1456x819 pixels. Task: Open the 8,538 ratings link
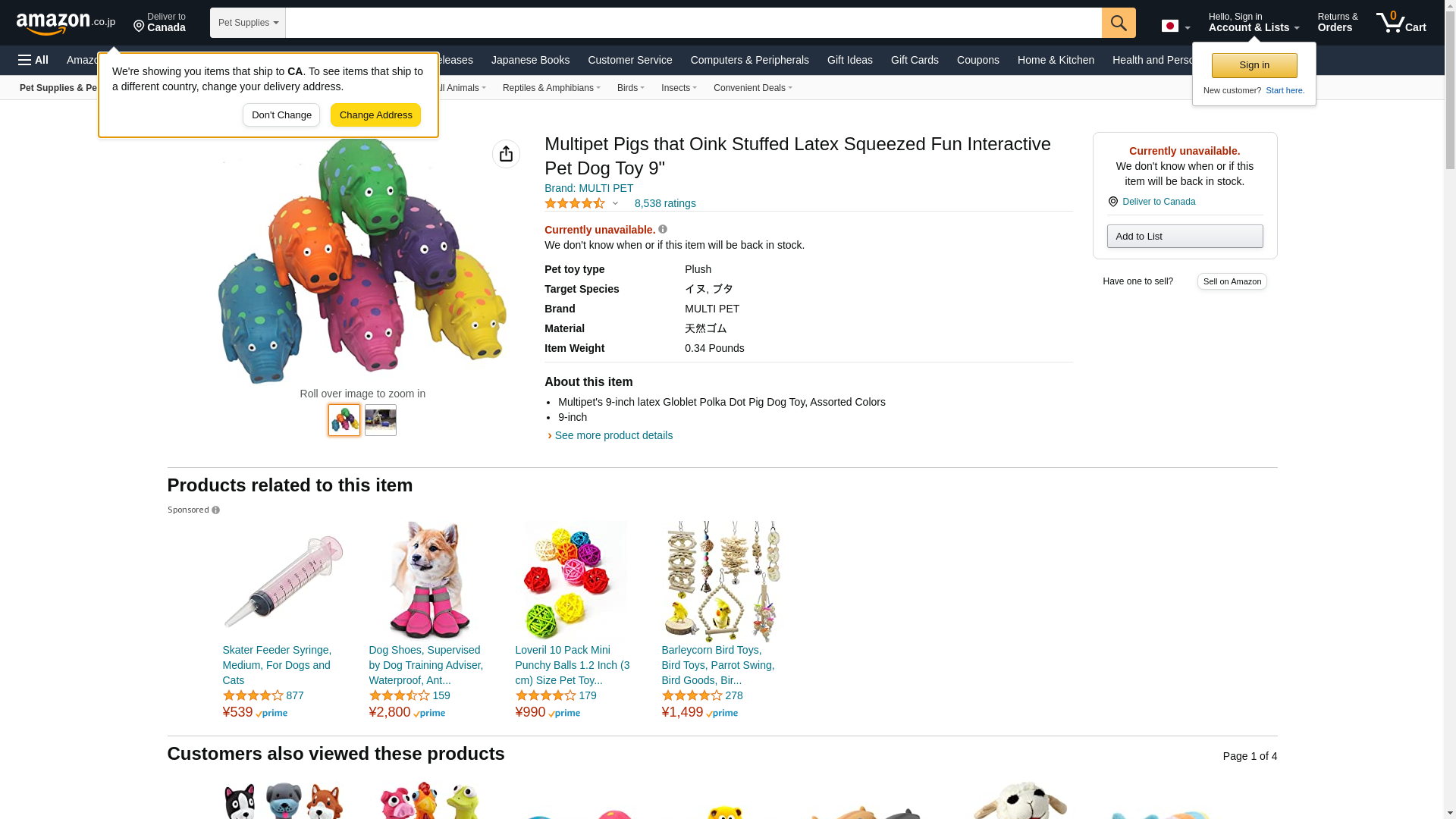[x=664, y=203]
